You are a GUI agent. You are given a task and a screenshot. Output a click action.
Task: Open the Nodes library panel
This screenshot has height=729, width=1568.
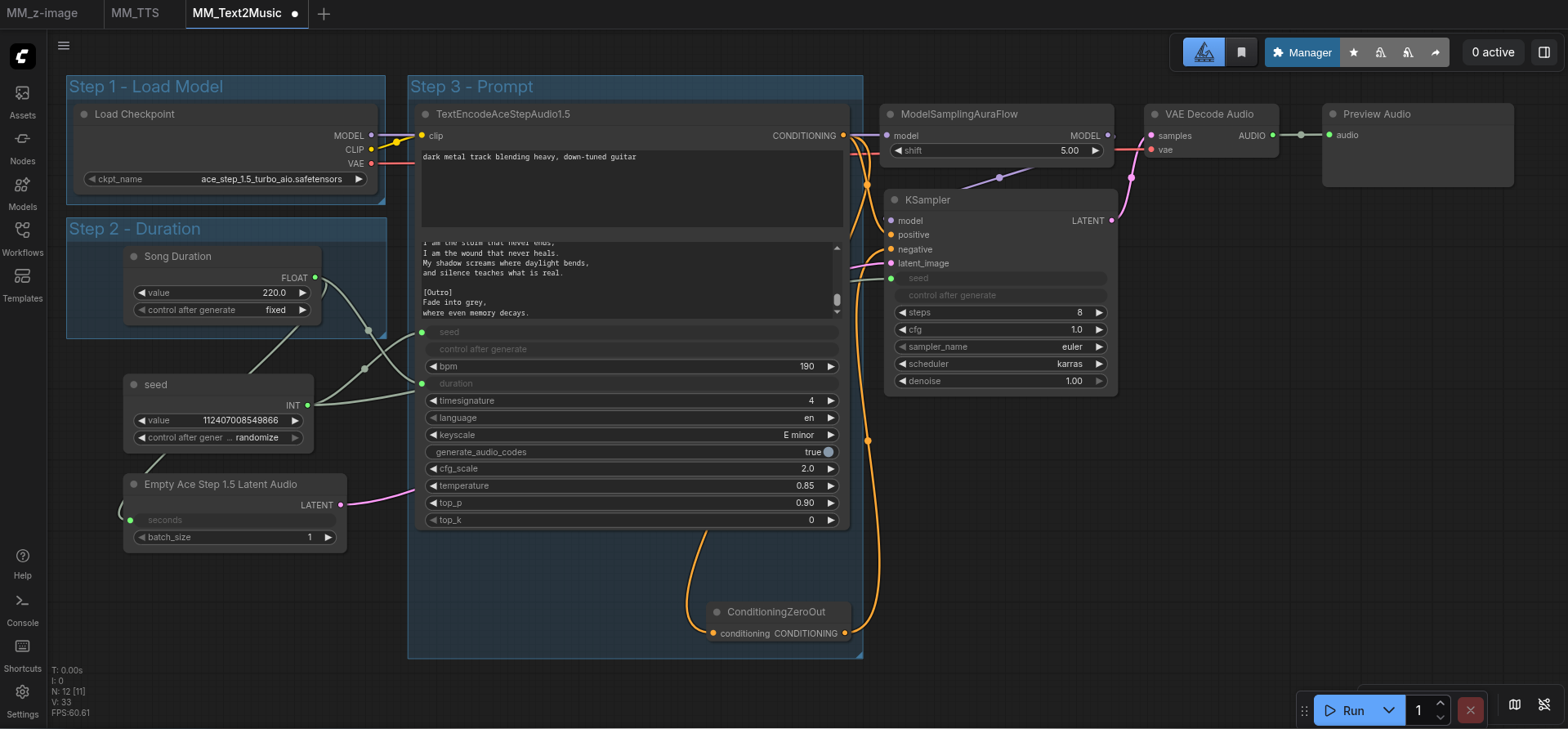coord(23,147)
